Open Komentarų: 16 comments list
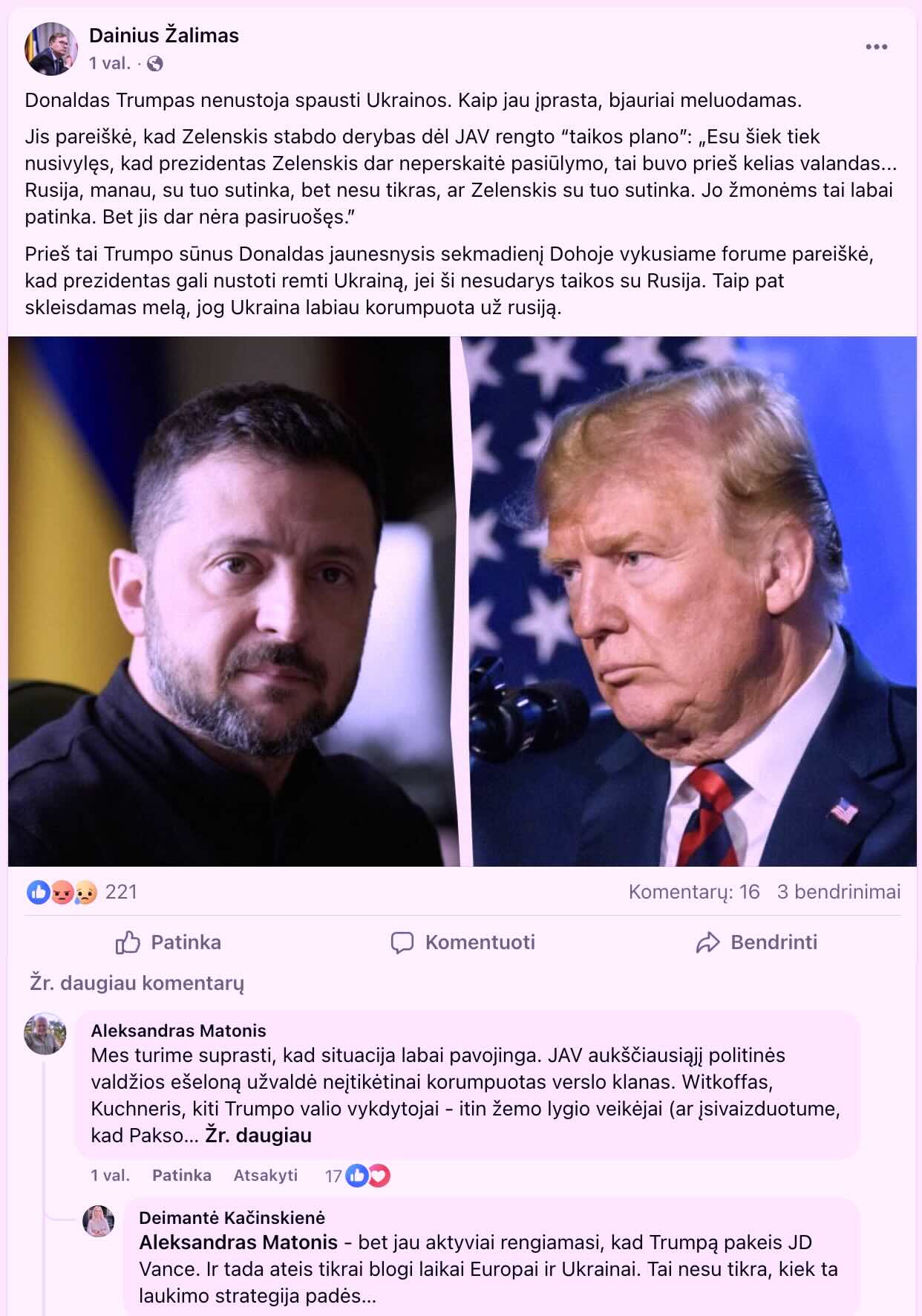The height and width of the screenshot is (1316, 922). [694, 892]
